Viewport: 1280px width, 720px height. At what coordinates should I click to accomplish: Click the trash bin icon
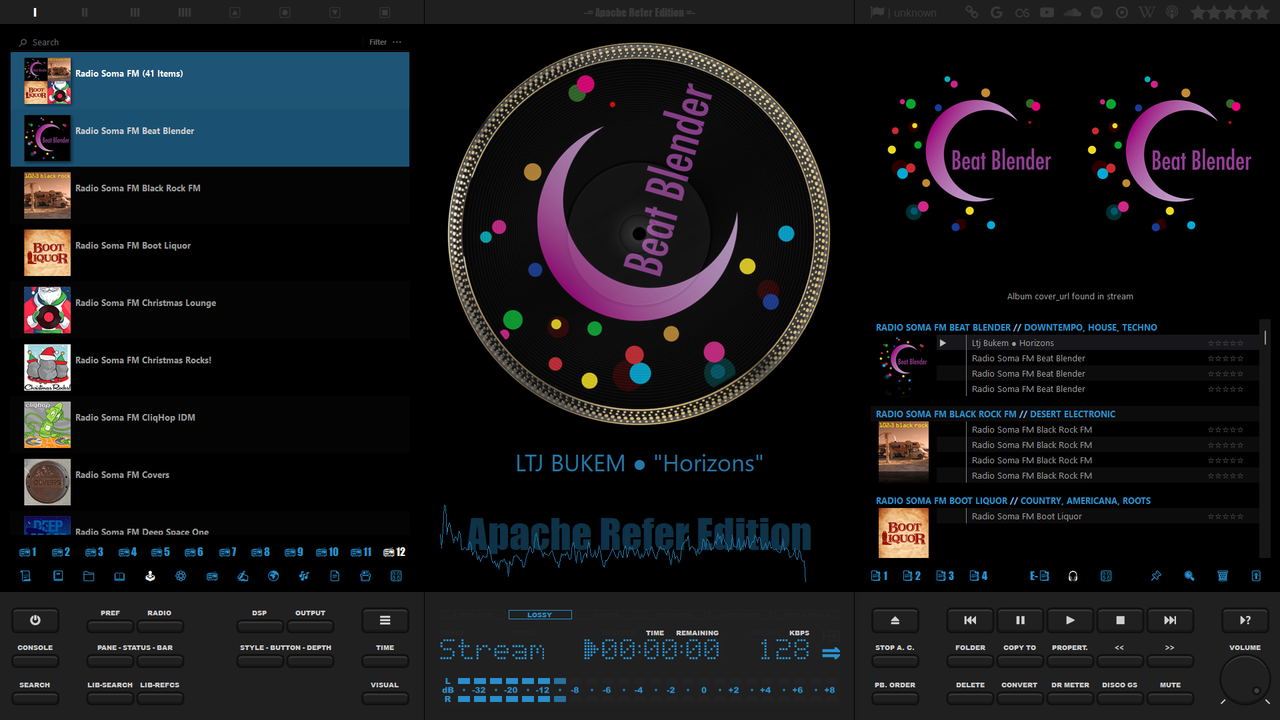click(1222, 576)
